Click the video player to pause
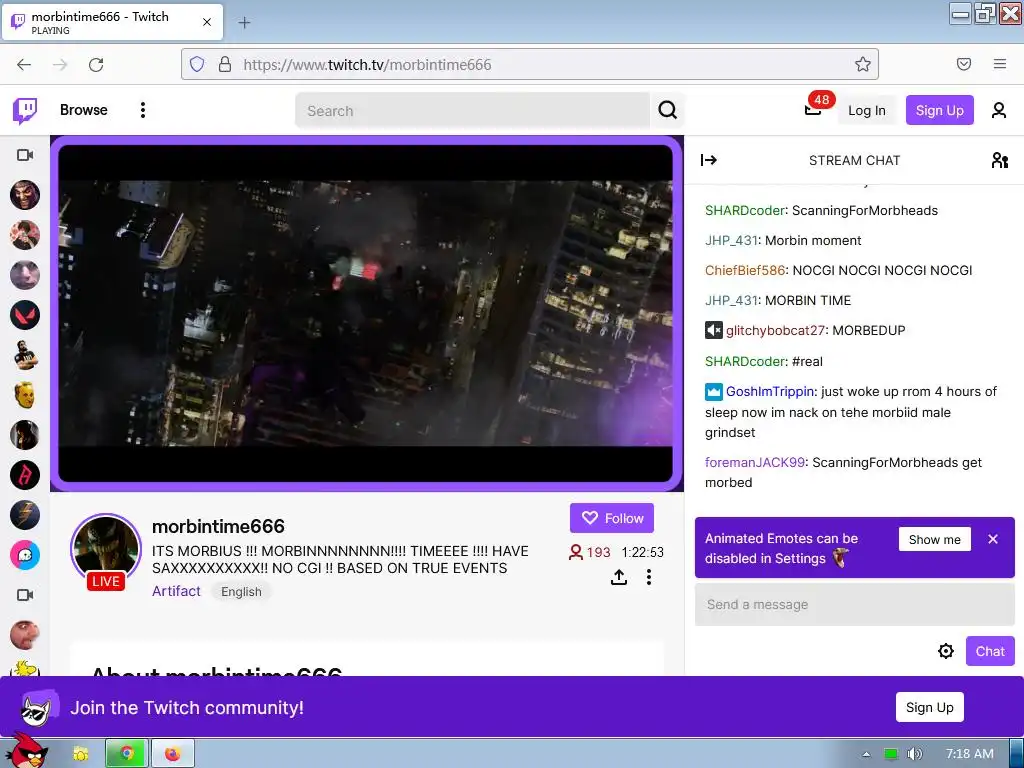 click(365, 313)
